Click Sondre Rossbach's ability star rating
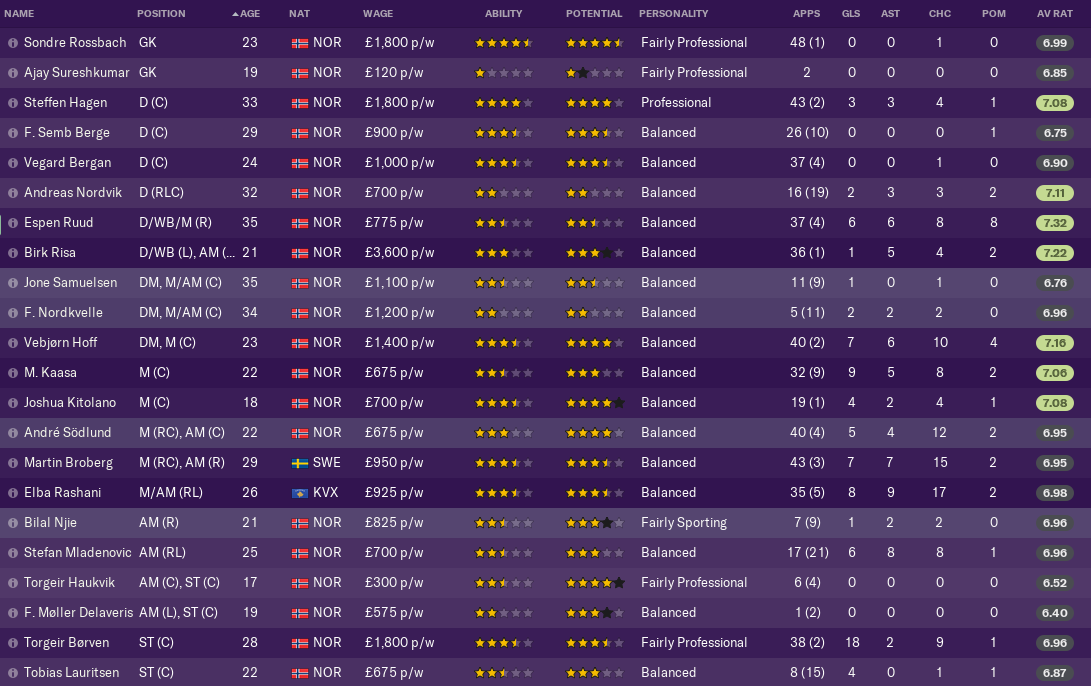The height and width of the screenshot is (686, 1091). 504,43
